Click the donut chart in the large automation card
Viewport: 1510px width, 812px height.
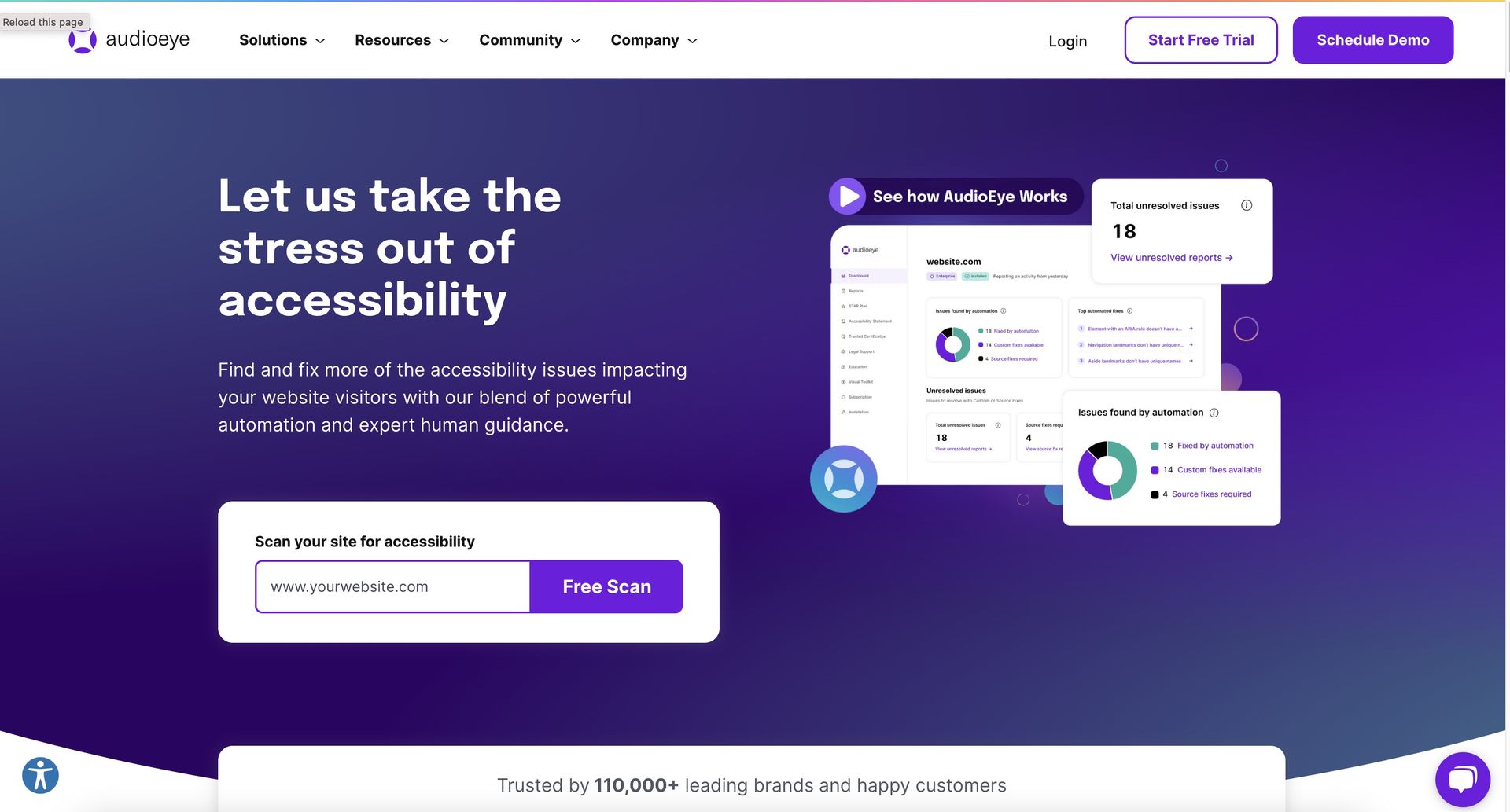coord(1107,471)
